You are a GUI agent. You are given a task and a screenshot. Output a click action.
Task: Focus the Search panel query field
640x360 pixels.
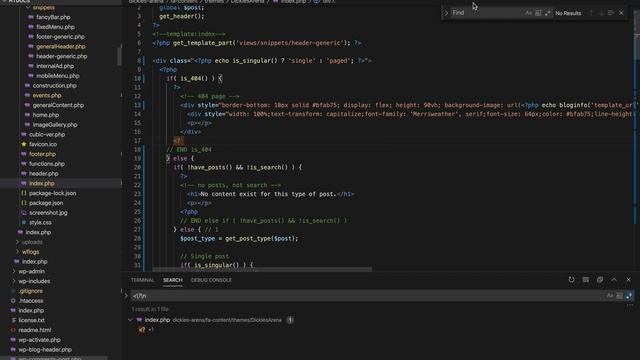click(x=367, y=296)
